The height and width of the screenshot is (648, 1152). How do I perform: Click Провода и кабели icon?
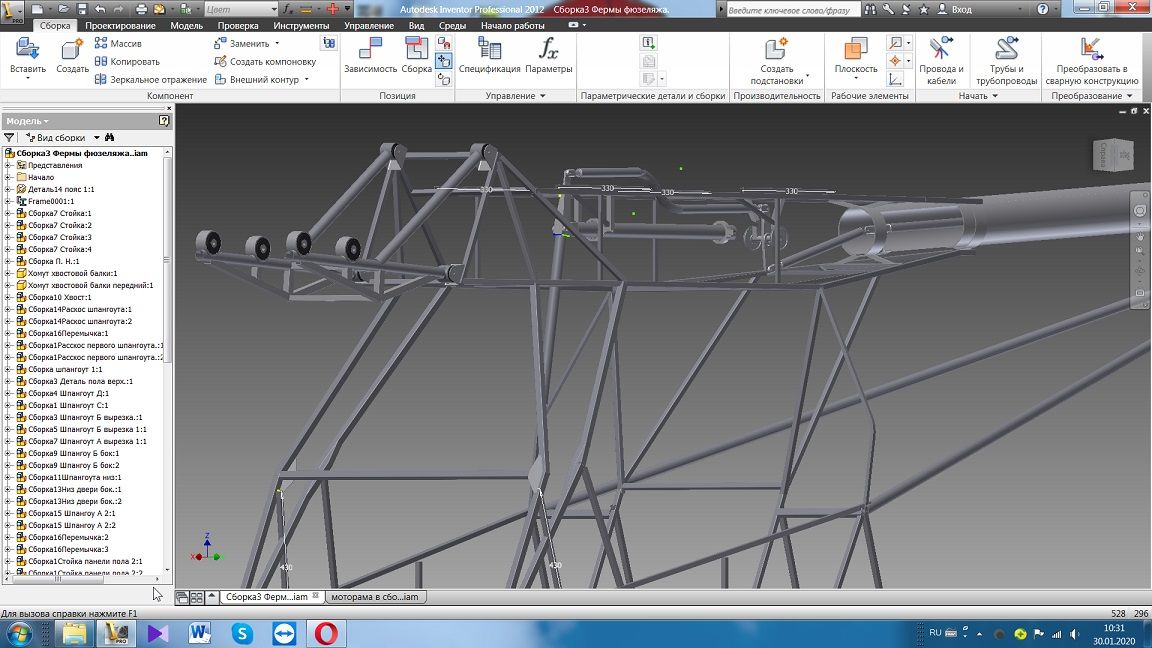tap(941, 49)
